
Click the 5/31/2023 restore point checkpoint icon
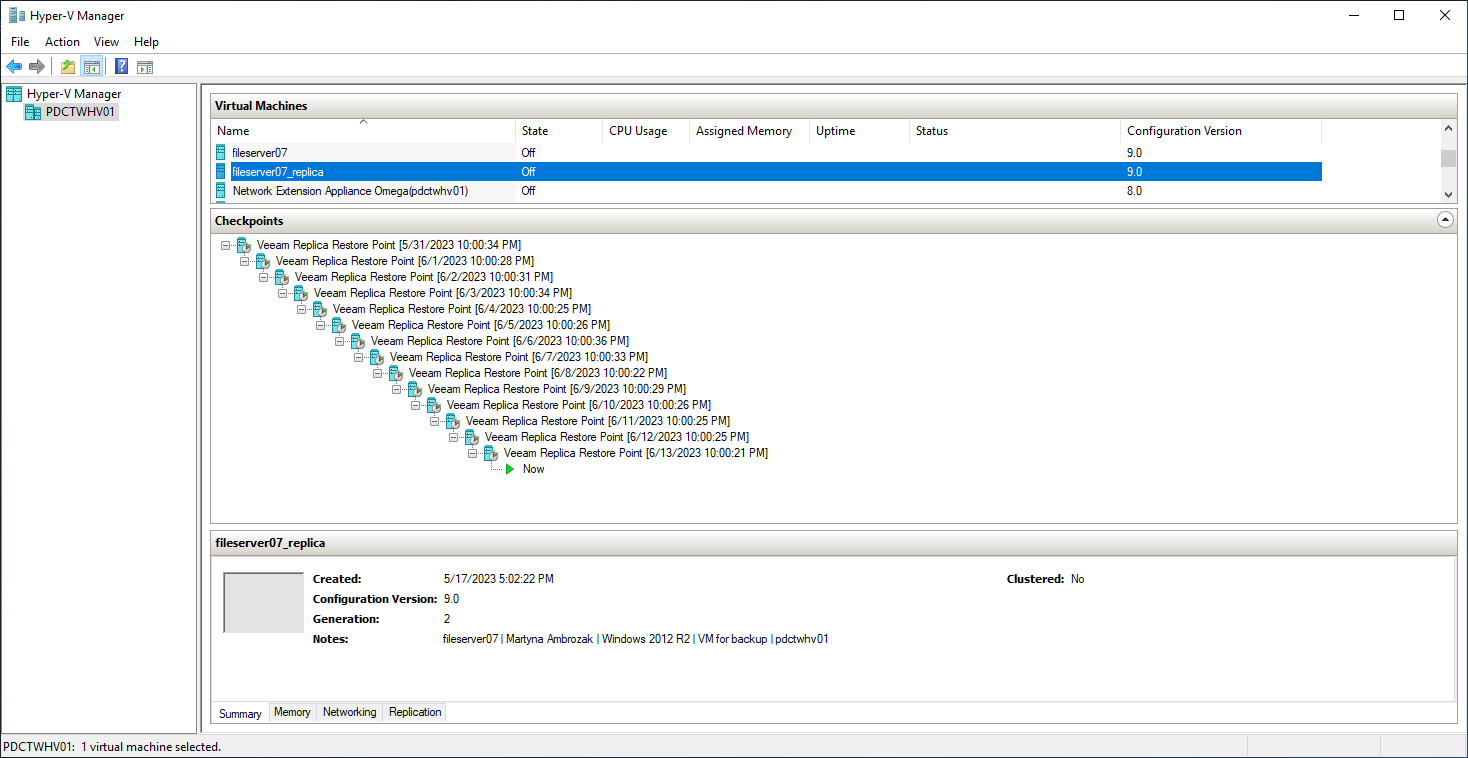coord(243,245)
